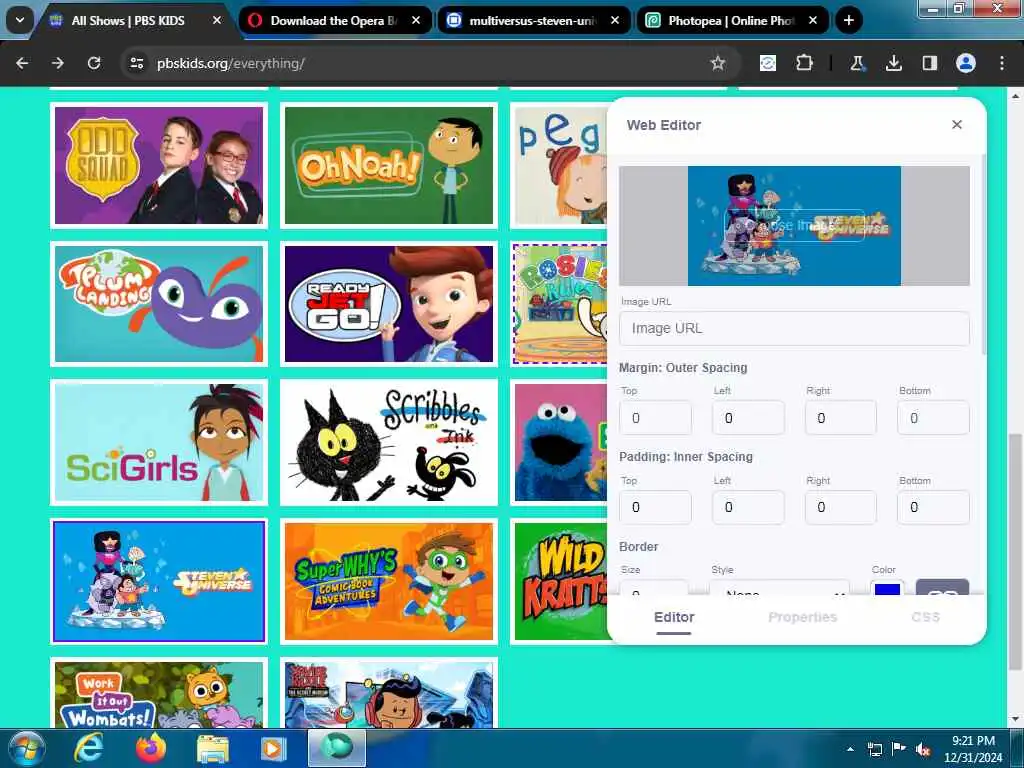The image size is (1024, 768).
Task: Click the web editor extension icon in toolbar
Action: (x=768, y=63)
